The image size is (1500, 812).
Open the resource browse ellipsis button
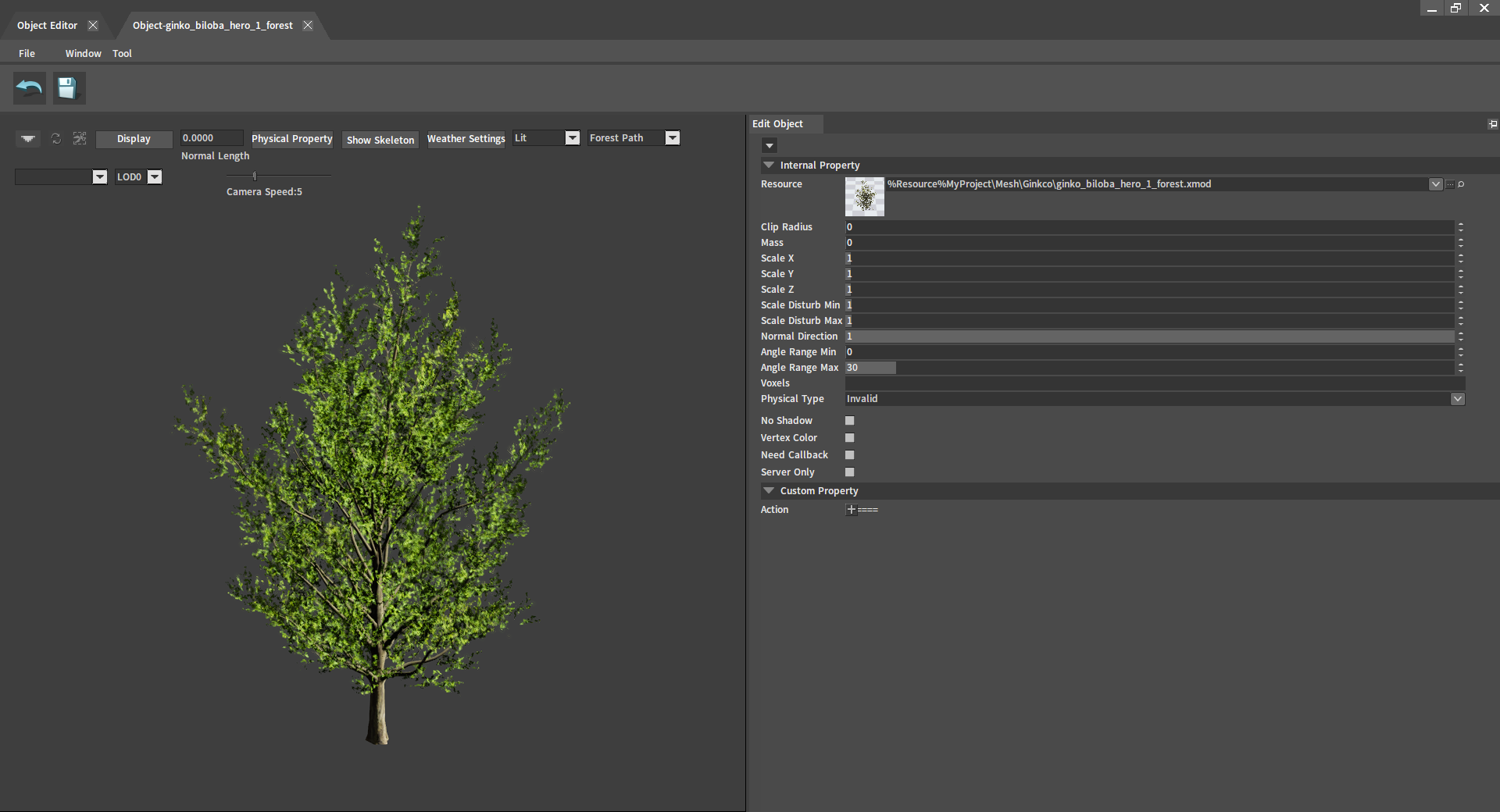pos(1450,184)
